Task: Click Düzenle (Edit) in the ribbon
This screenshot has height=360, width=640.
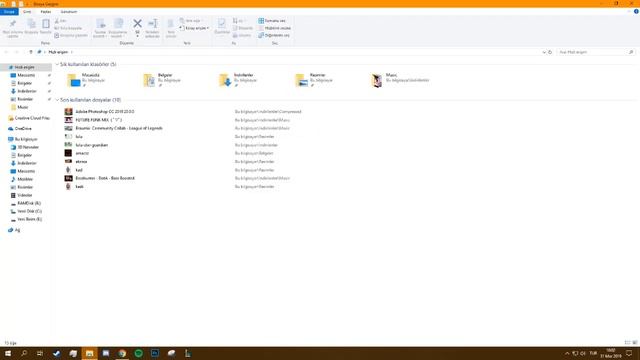Action: click(243, 28)
